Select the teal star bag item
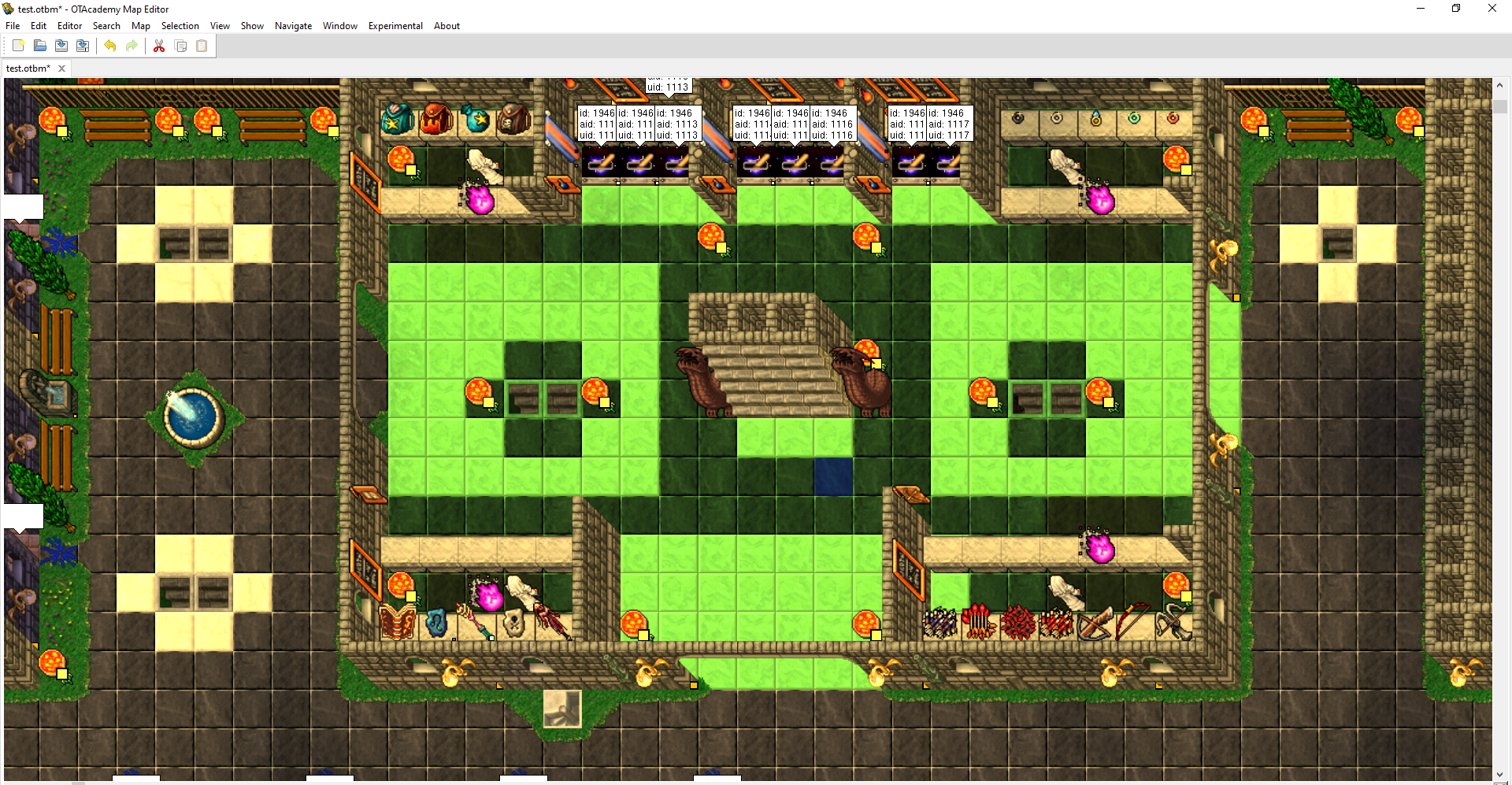The image size is (1512, 785). (x=476, y=120)
